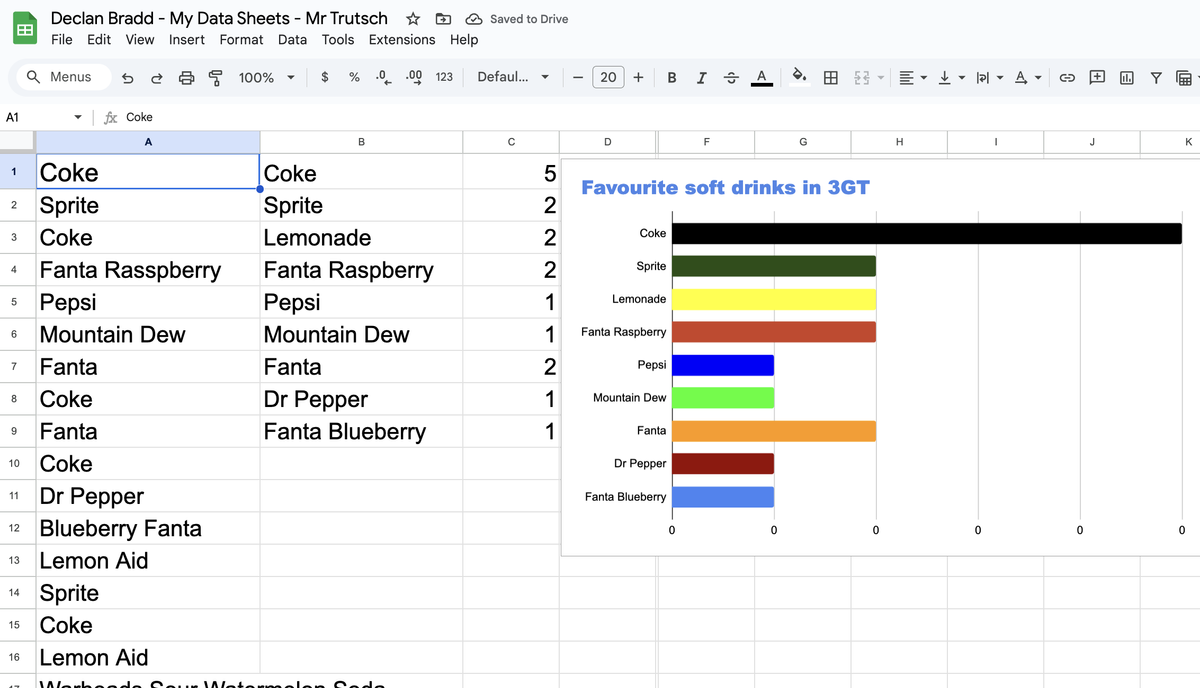
Task: Click the font size field showing 20
Action: (x=608, y=77)
